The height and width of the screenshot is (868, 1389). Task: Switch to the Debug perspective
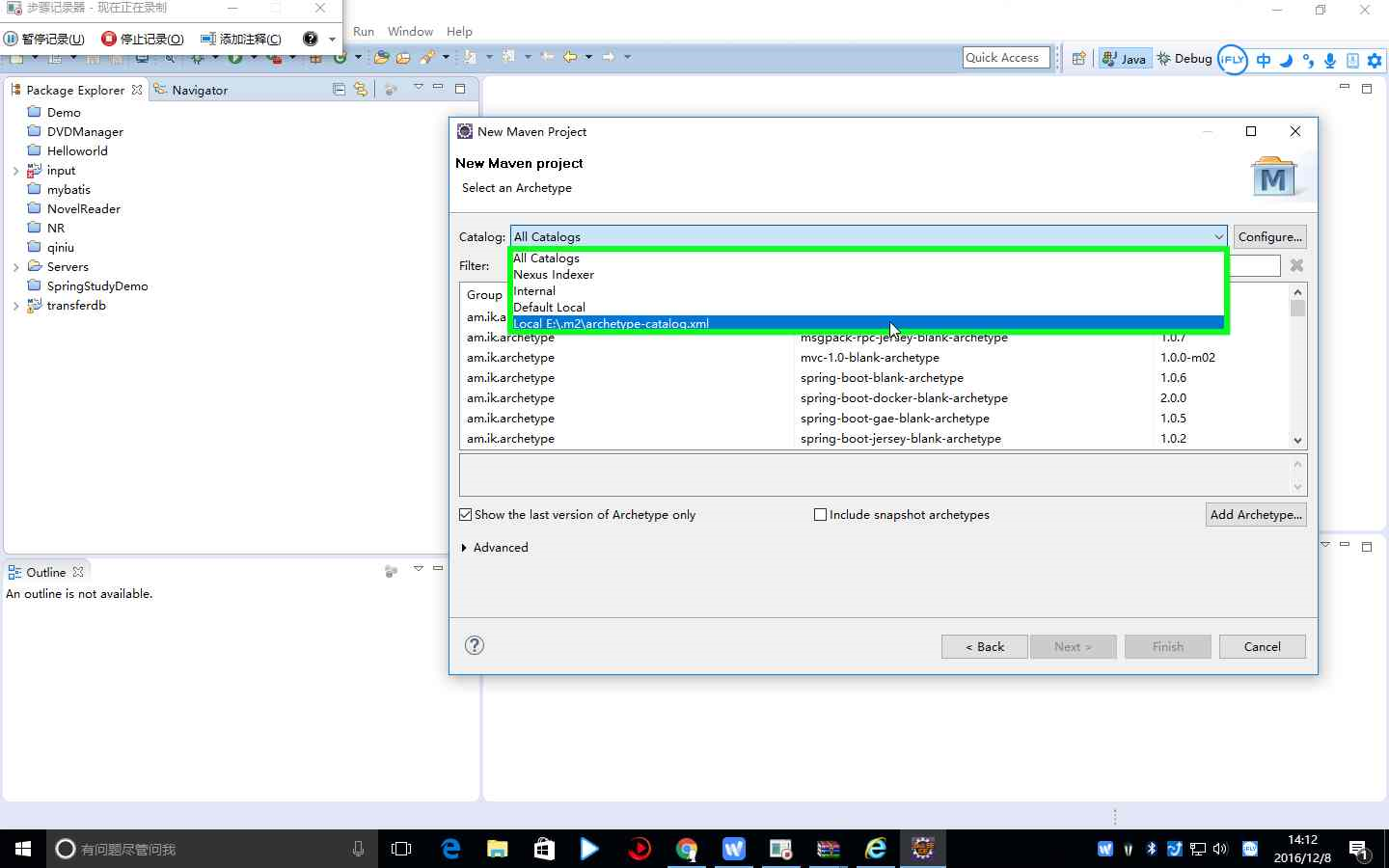[x=1185, y=59]
